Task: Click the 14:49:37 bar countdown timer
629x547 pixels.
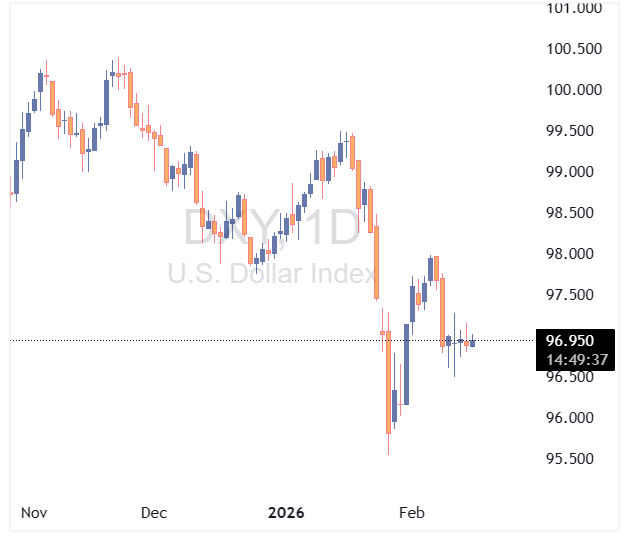Action: [572, 359]
